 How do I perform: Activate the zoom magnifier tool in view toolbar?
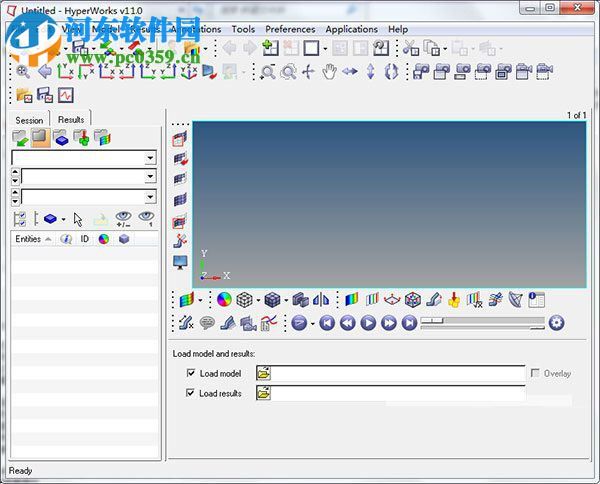(268, 72)
